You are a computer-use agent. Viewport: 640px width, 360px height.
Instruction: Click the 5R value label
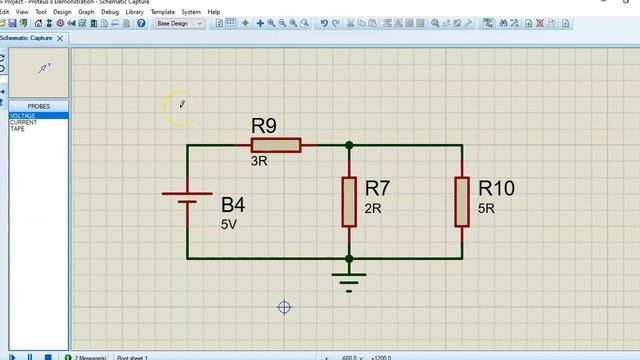click(x=486, y=209)
